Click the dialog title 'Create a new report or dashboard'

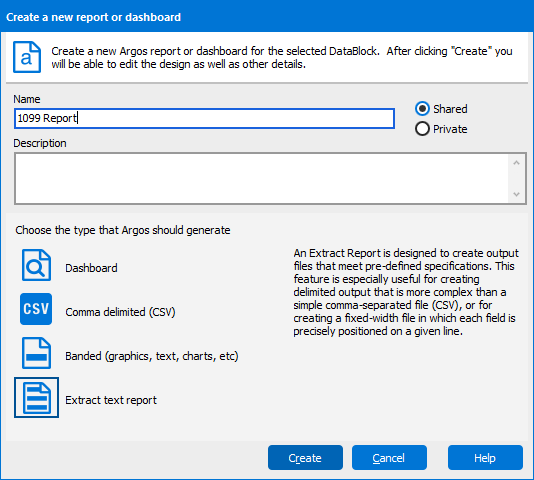click(93, 17)
